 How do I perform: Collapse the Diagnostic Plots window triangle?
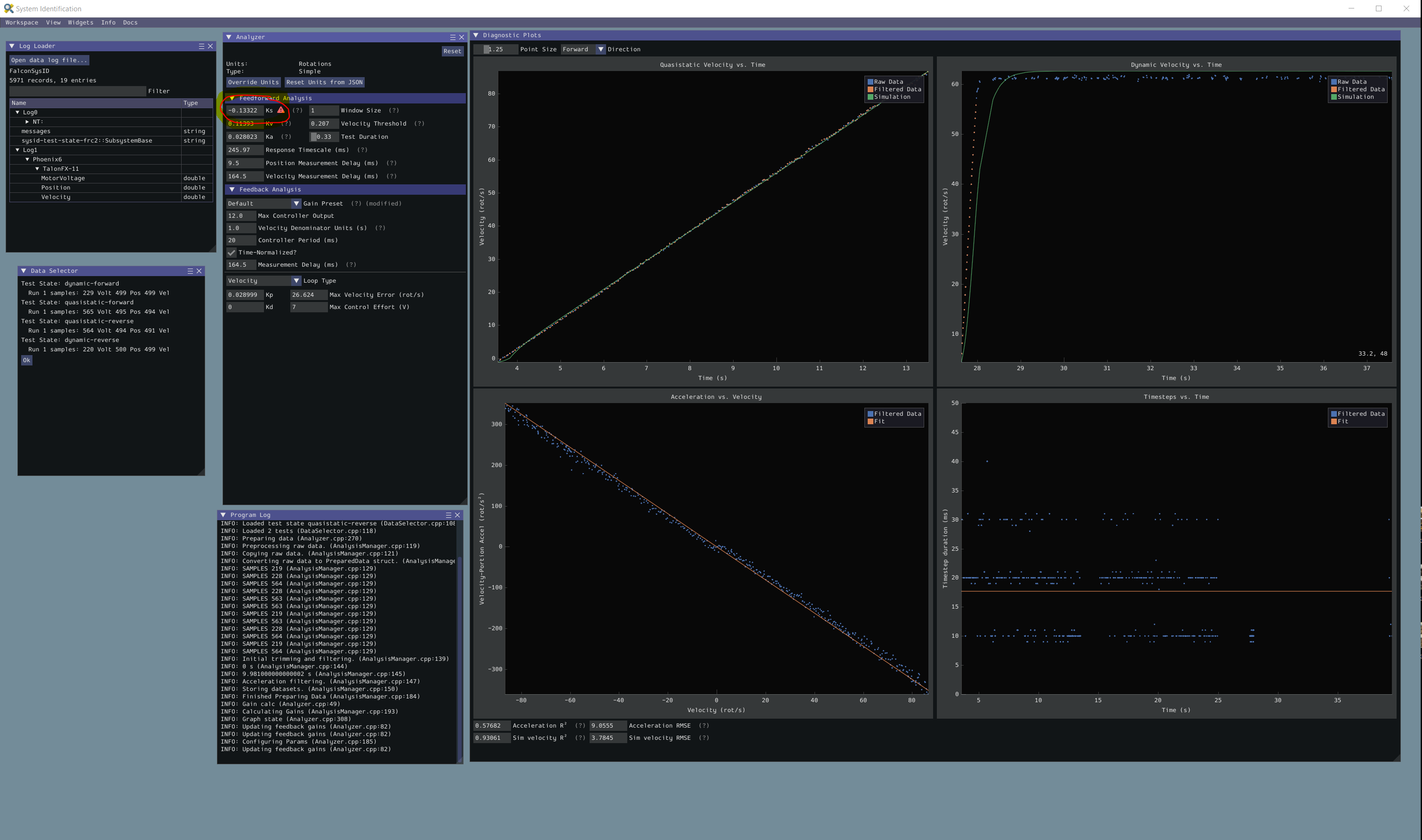coord(476,35)
